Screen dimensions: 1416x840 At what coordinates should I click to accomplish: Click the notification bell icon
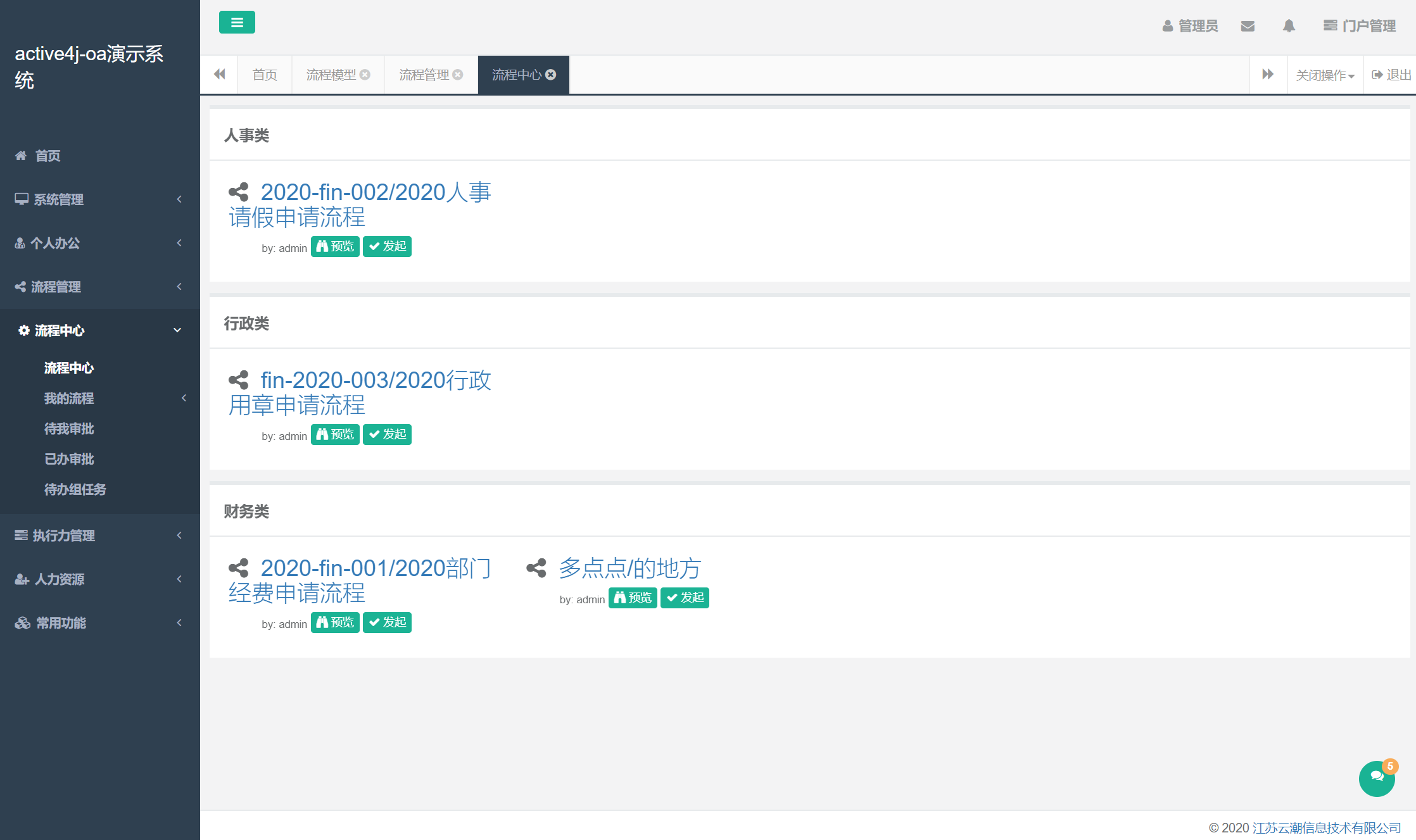[1289, 26]
